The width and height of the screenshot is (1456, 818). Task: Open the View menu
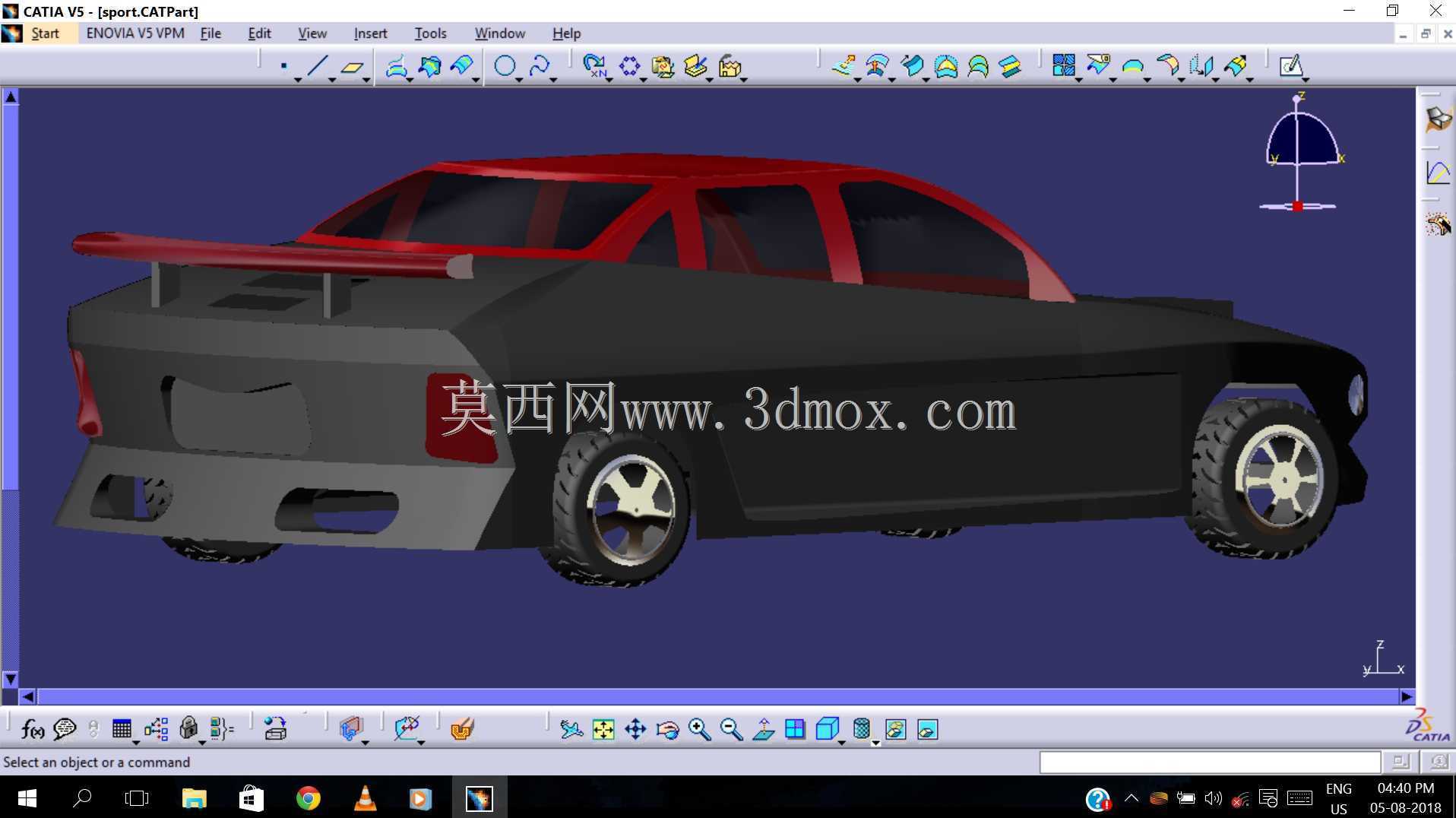point(312,33)
